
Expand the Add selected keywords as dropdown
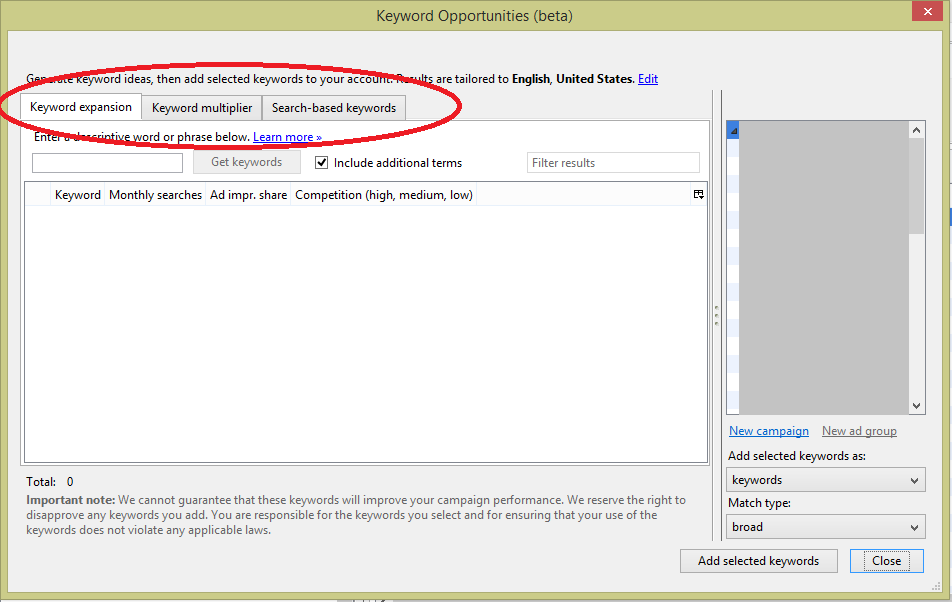825,481
